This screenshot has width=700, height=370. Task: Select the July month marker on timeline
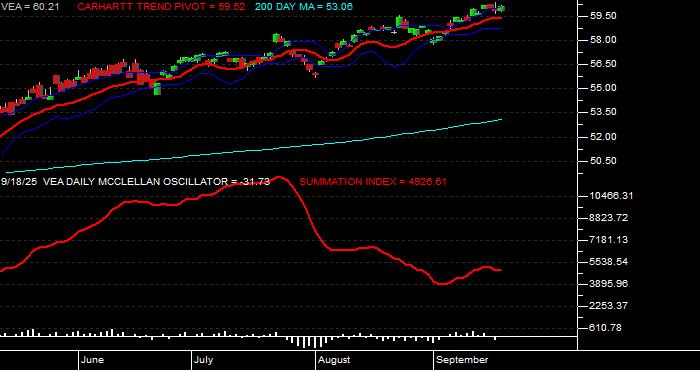point(204,360)
